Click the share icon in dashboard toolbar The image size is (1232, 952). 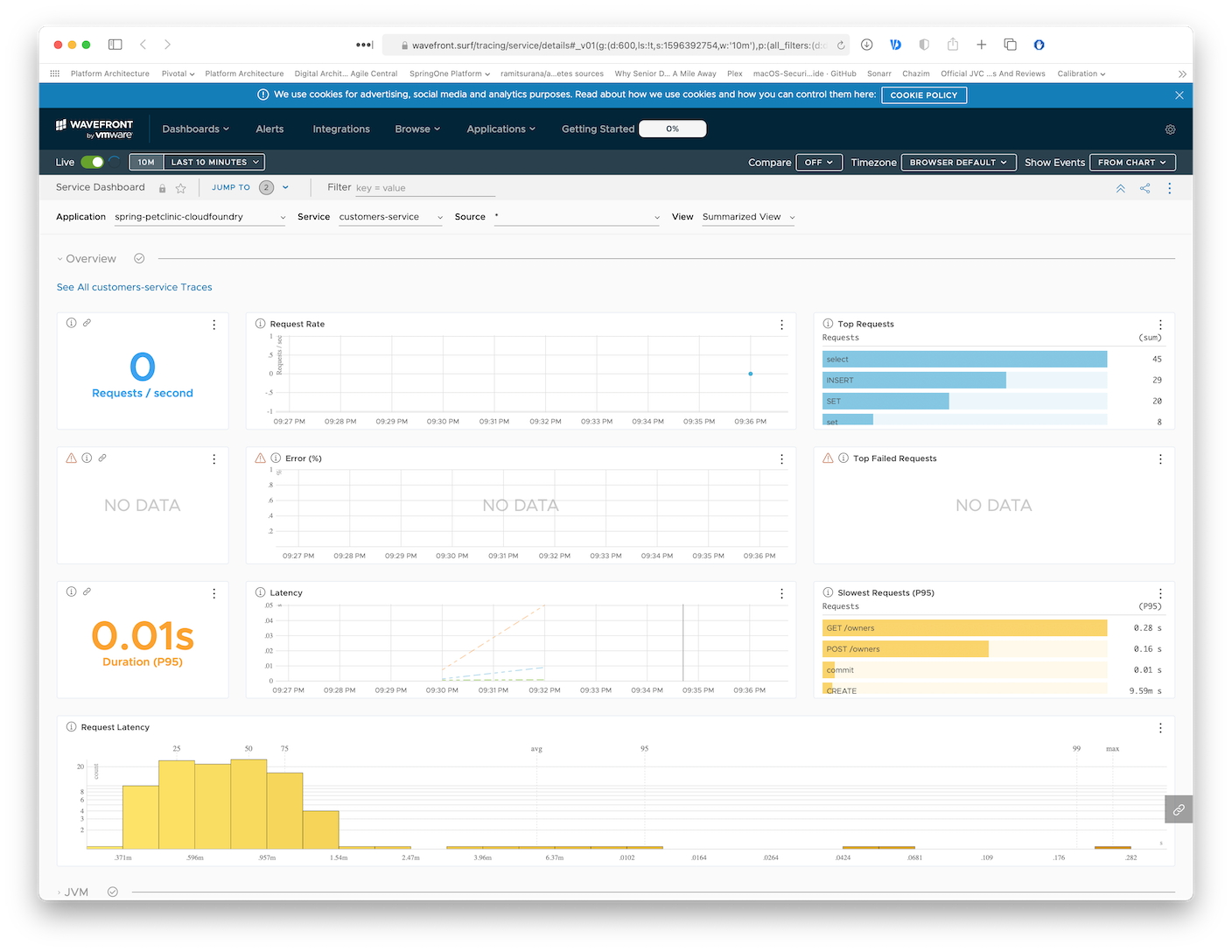click(x=1144, y=188)
